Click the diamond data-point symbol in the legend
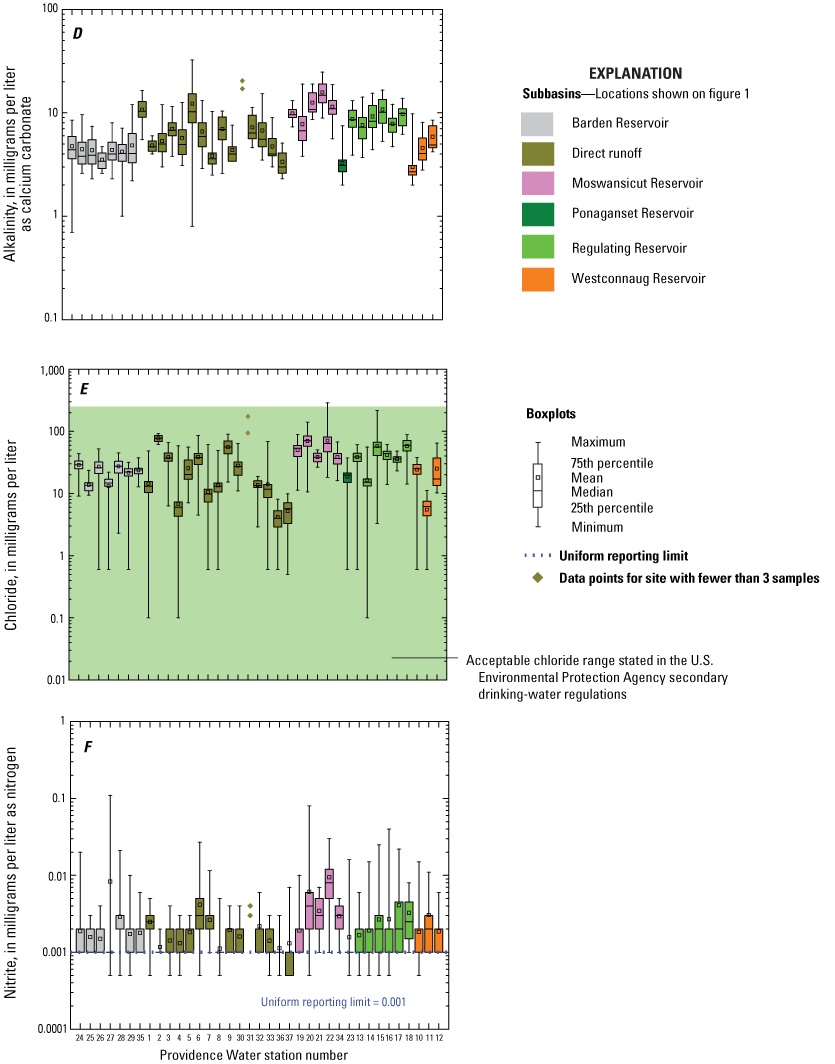The height and width of the screenshot is (1064, 835). 539,578
